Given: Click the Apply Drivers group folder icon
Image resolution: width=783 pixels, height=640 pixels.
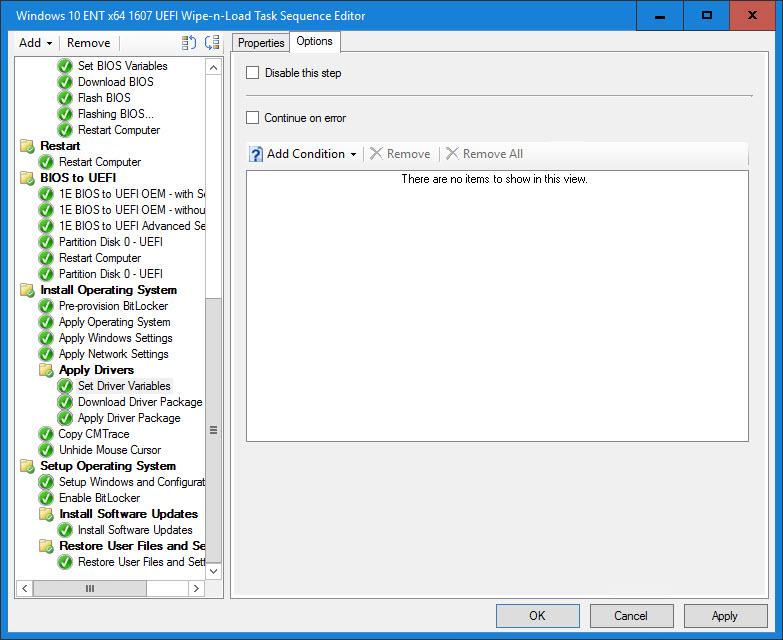Looking at the screenshot, I should click(46, 370).
